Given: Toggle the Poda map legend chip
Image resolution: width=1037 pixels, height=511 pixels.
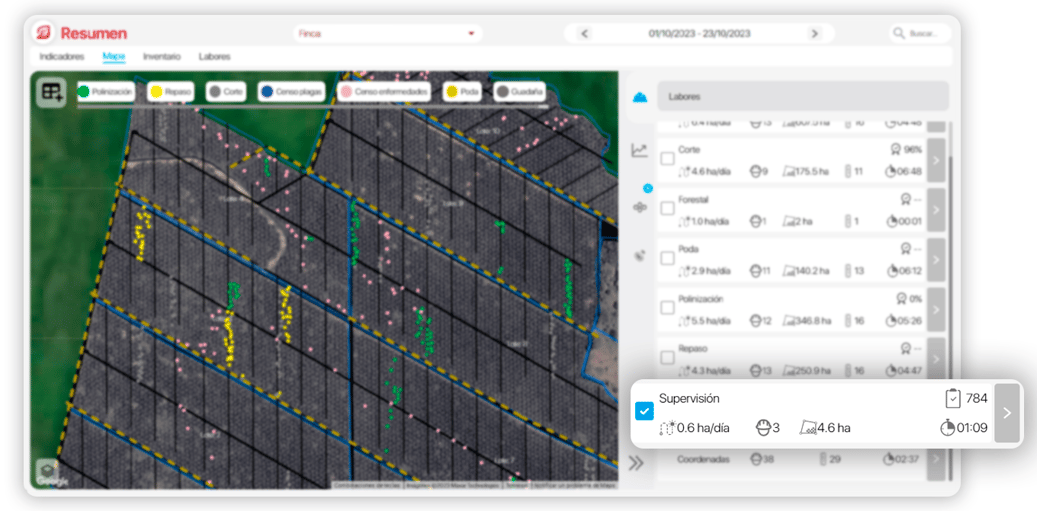Looking at the screenshot, I should 462,92.
